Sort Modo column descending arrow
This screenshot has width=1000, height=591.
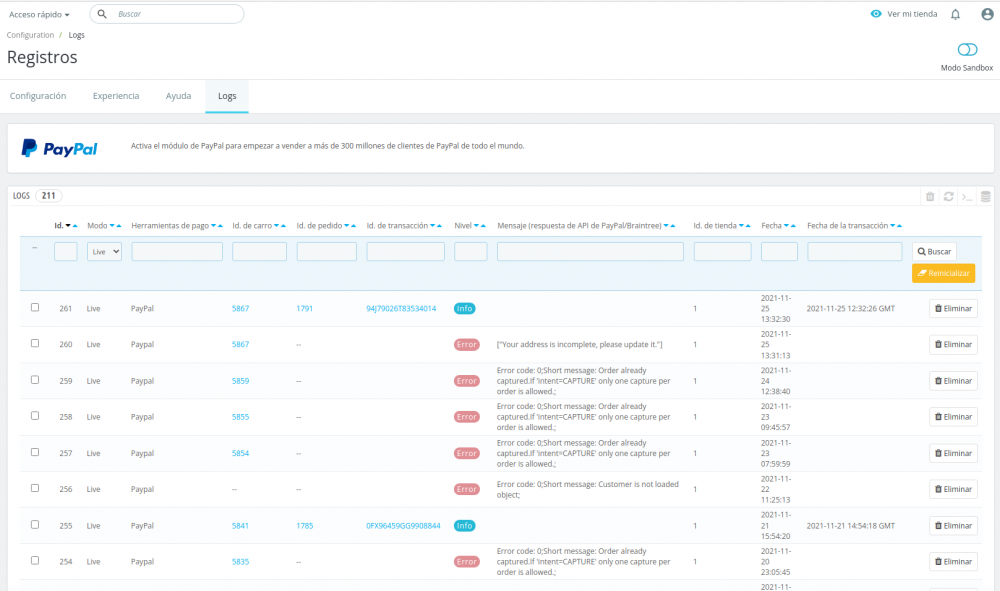click(x=112, y=226)
